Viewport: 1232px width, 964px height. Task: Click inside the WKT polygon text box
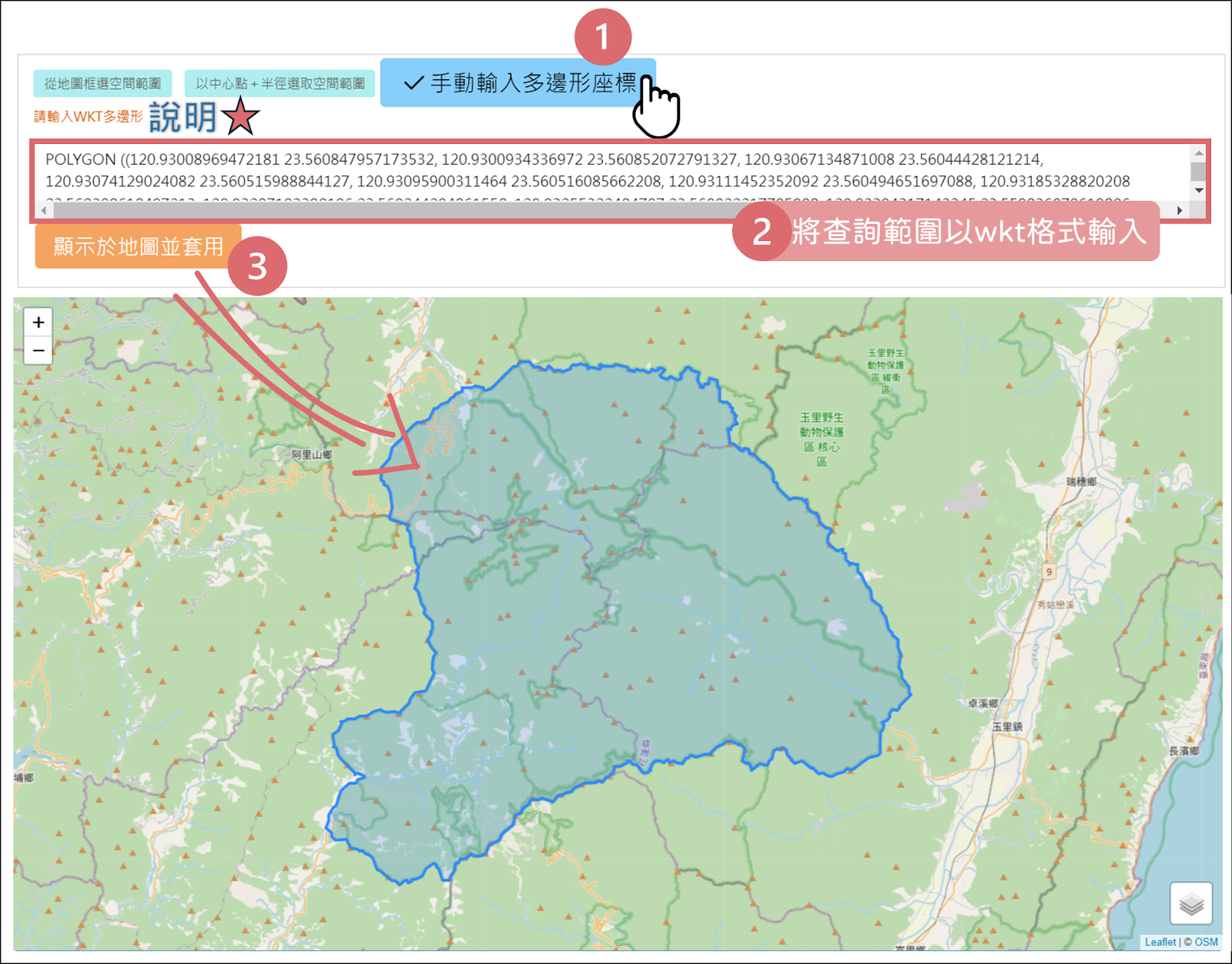[x=539, y=171]
